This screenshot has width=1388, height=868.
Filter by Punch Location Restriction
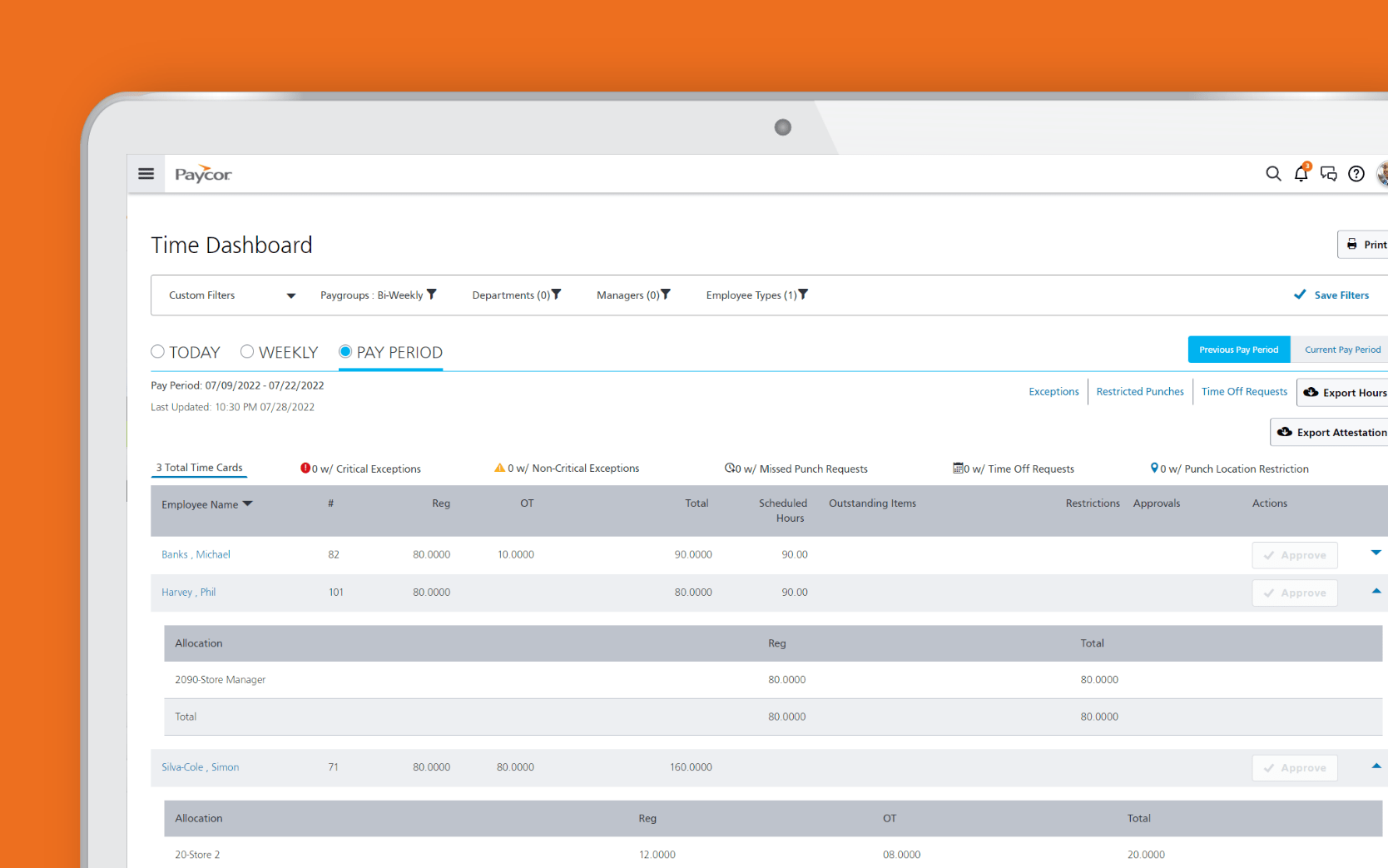pyautogui.click(x=1230, y=469)
